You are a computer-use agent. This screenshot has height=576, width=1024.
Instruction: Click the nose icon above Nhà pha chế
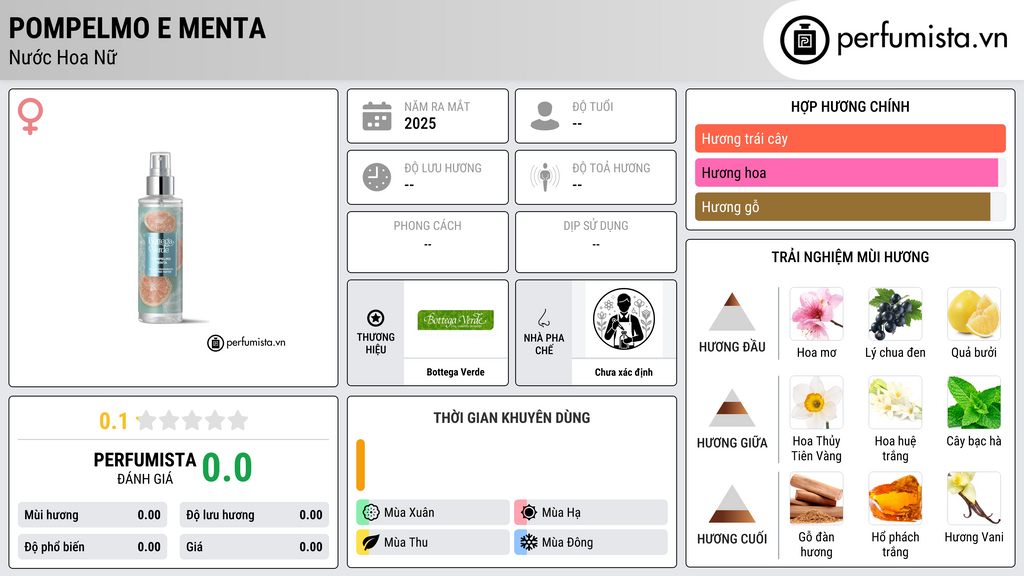[x=543, y=318]
